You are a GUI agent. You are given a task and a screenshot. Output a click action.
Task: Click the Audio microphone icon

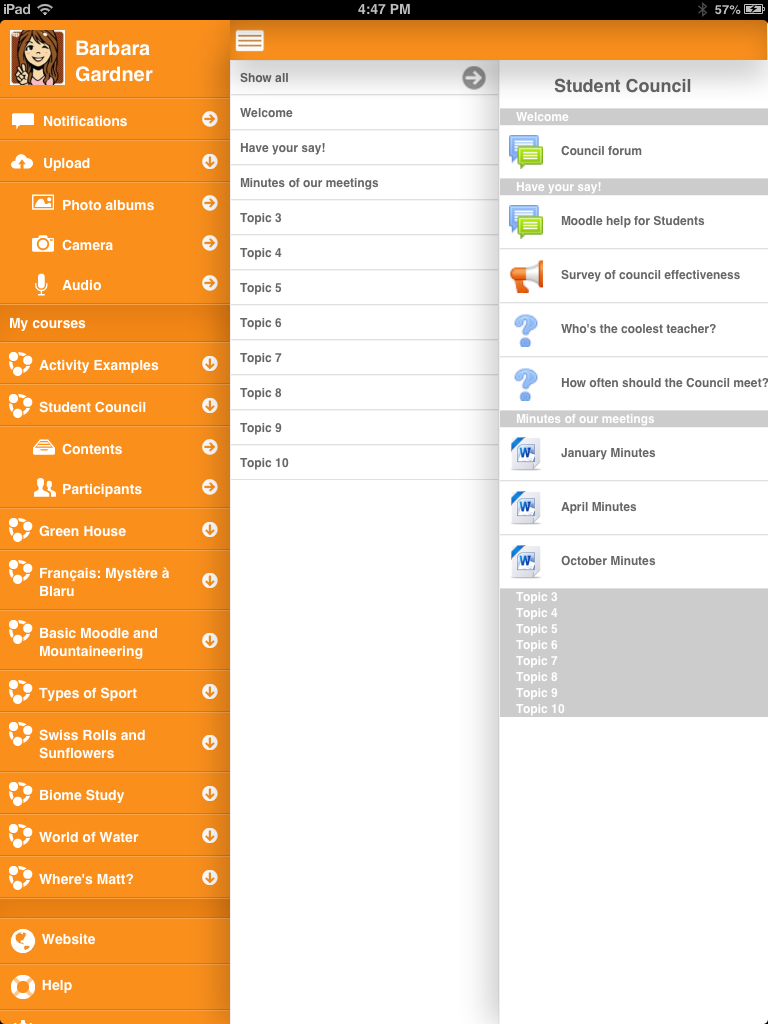tap(41, 285)
